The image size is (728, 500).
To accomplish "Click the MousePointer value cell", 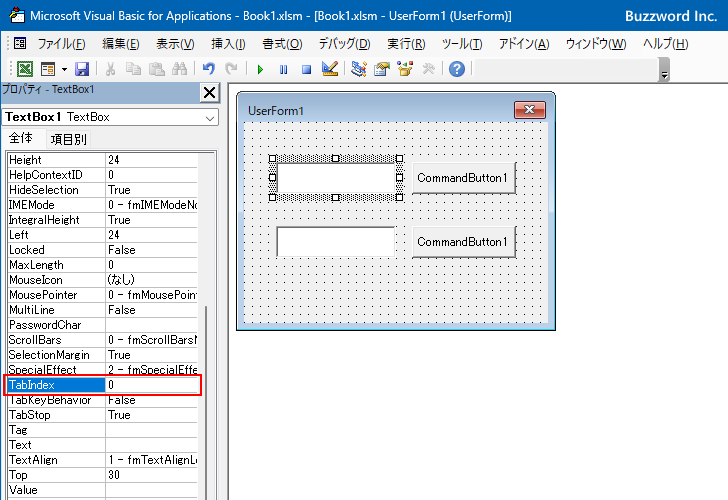I will pyautogui.click(x=152, y=295).
